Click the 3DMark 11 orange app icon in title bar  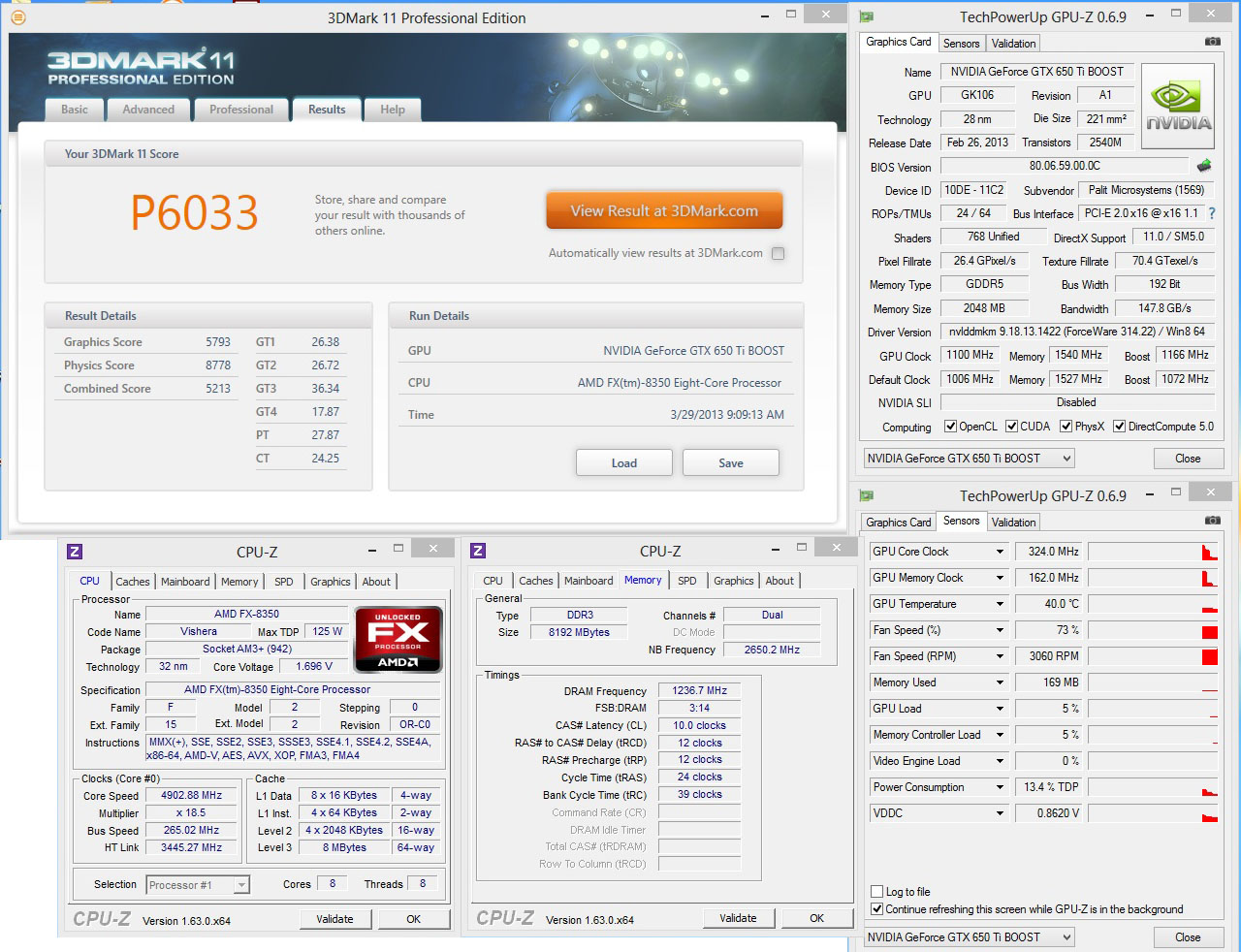click(x=17, y=16)
